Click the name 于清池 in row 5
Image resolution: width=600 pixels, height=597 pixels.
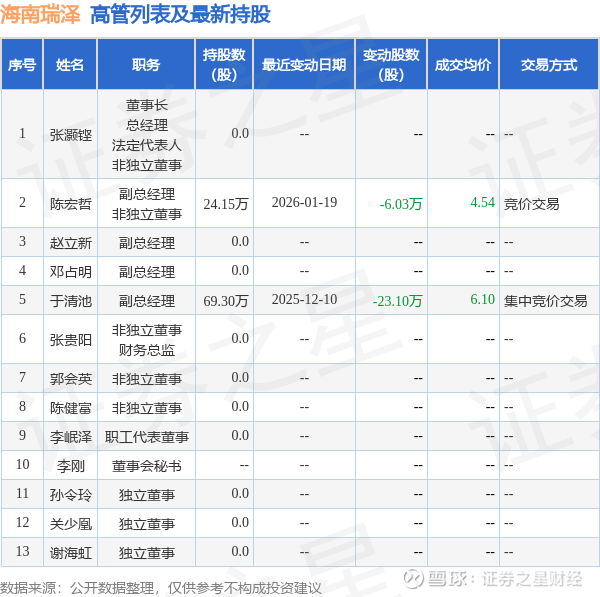70,300
